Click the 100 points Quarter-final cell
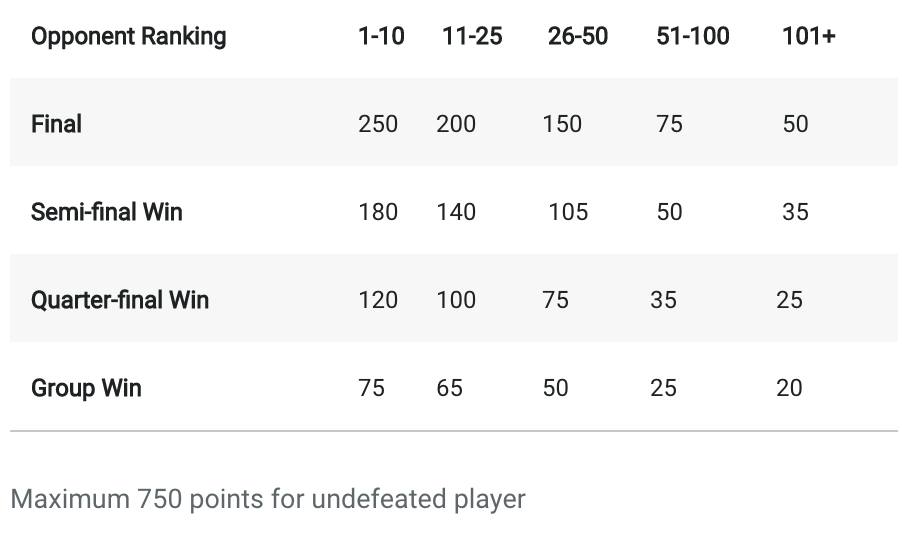The height and width of the screenshot is (538, 902). (x=456, y=300)
